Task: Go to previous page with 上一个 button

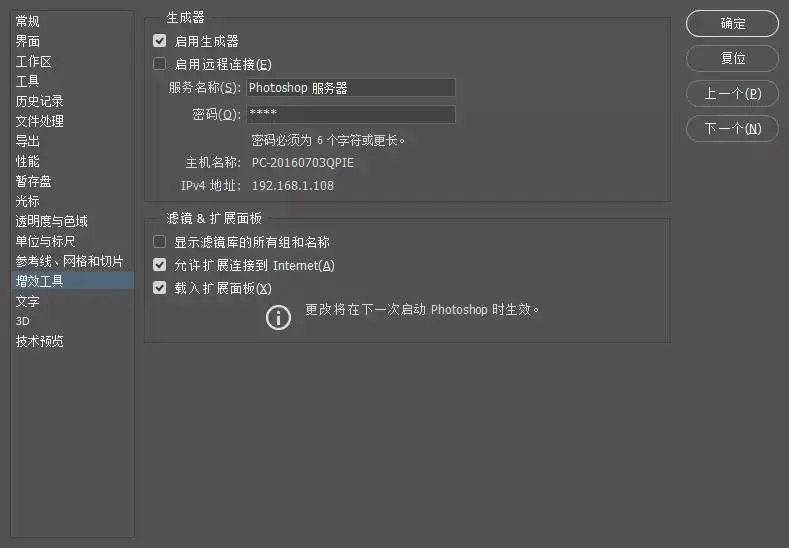Action: click(x=732, y=94)
